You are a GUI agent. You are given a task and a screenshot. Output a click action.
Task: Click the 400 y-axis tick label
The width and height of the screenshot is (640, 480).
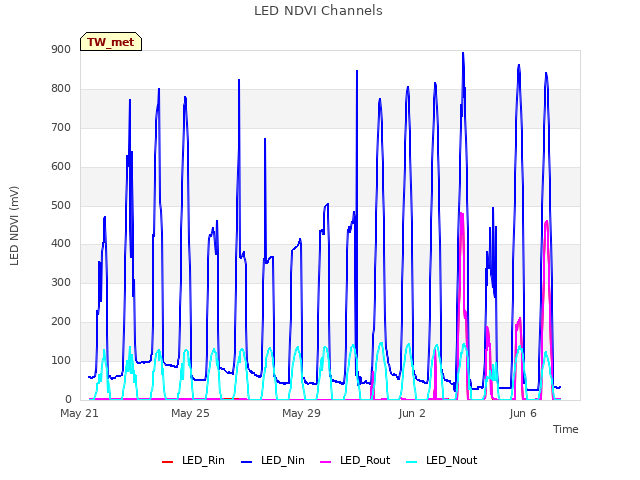pos(61,244)
